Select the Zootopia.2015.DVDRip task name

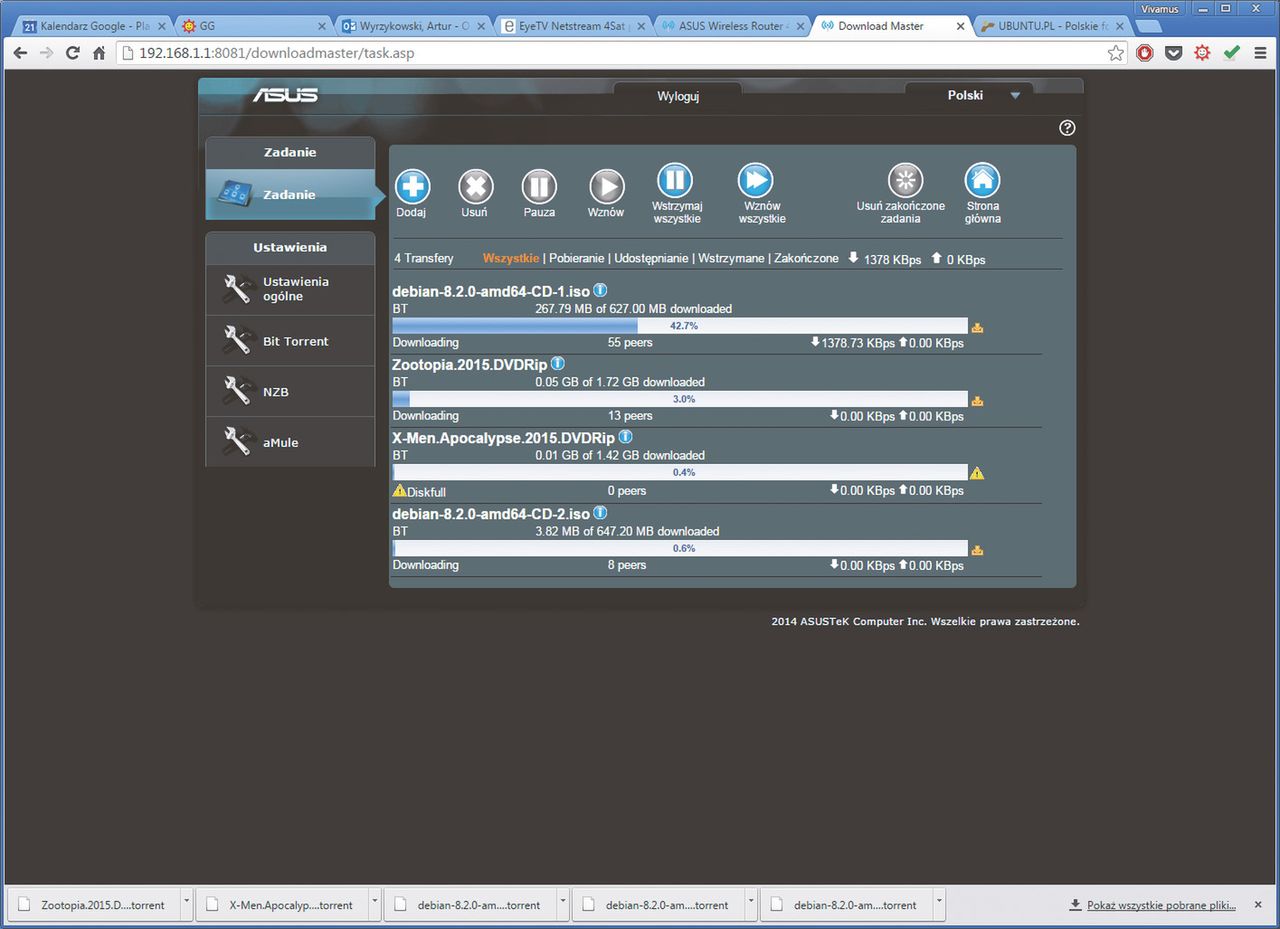tap(470, 365)
